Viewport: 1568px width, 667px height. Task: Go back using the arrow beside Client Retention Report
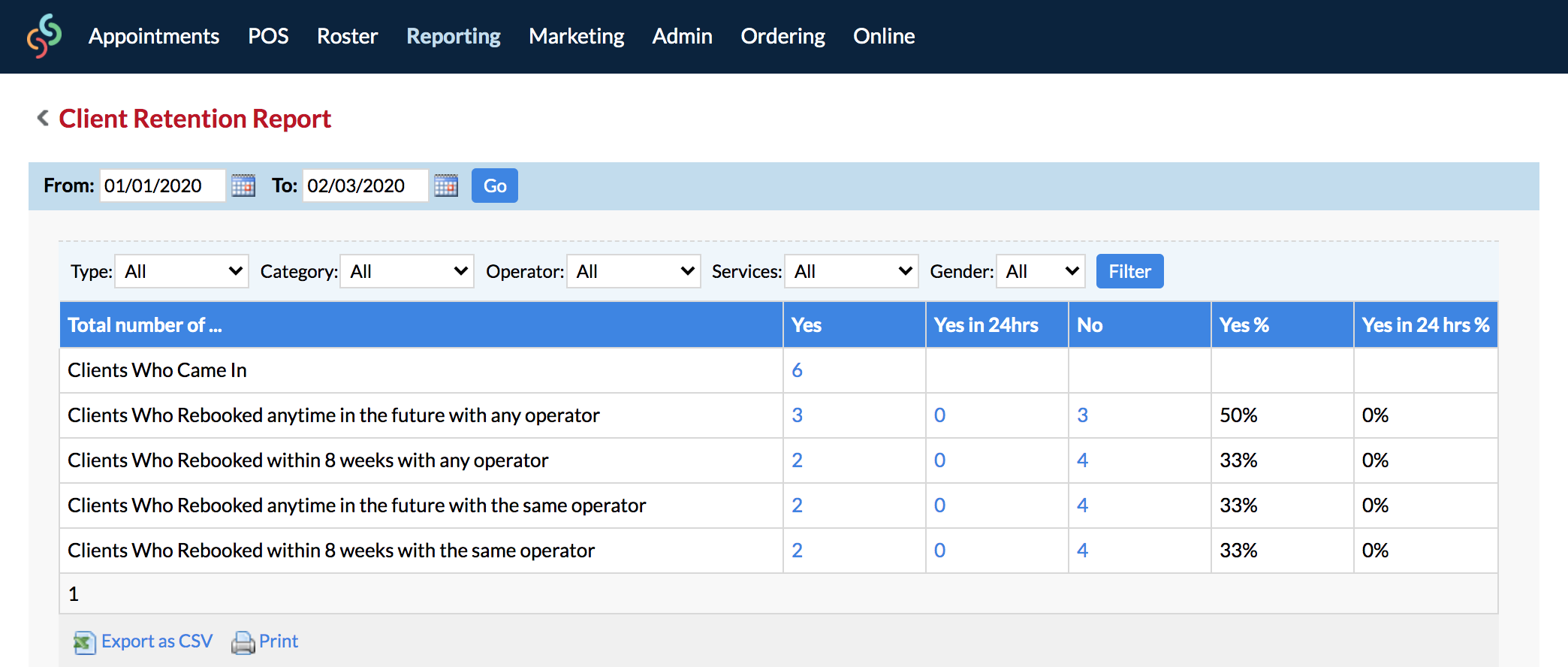(x=43, y=118)
